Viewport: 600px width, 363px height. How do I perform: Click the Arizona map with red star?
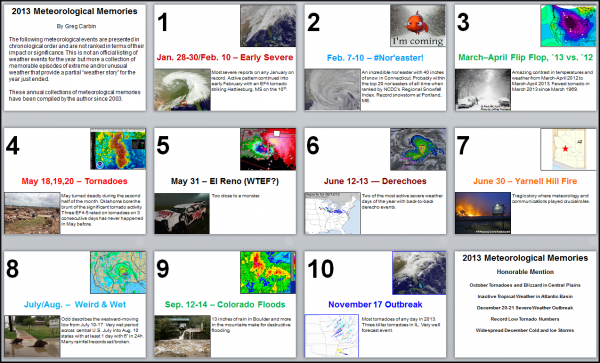[568, 149]
